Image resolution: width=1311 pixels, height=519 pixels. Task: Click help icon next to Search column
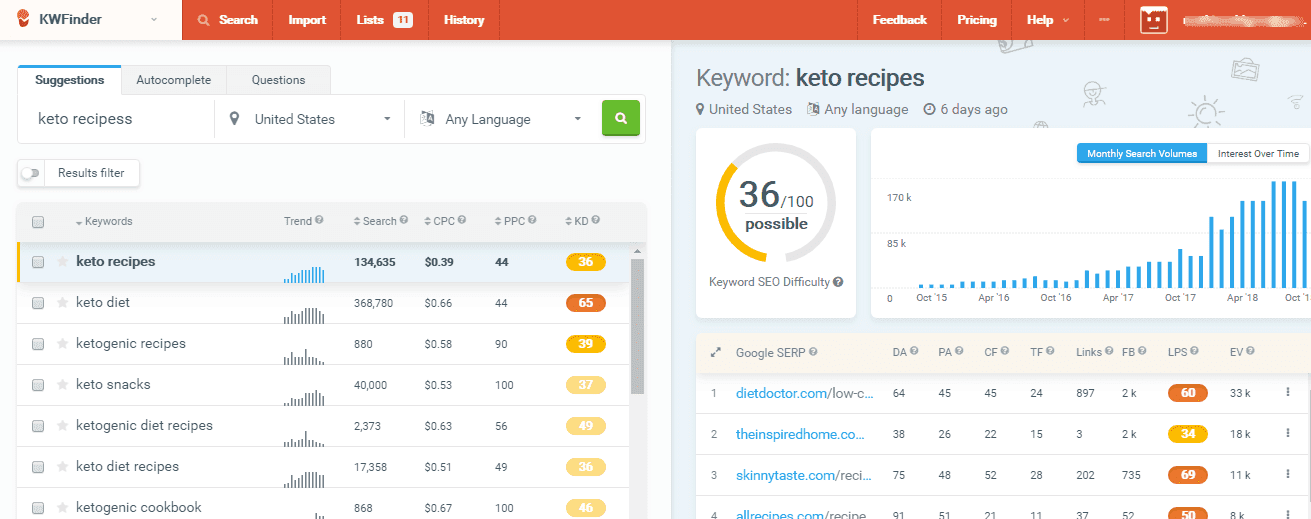coord(404,221)
